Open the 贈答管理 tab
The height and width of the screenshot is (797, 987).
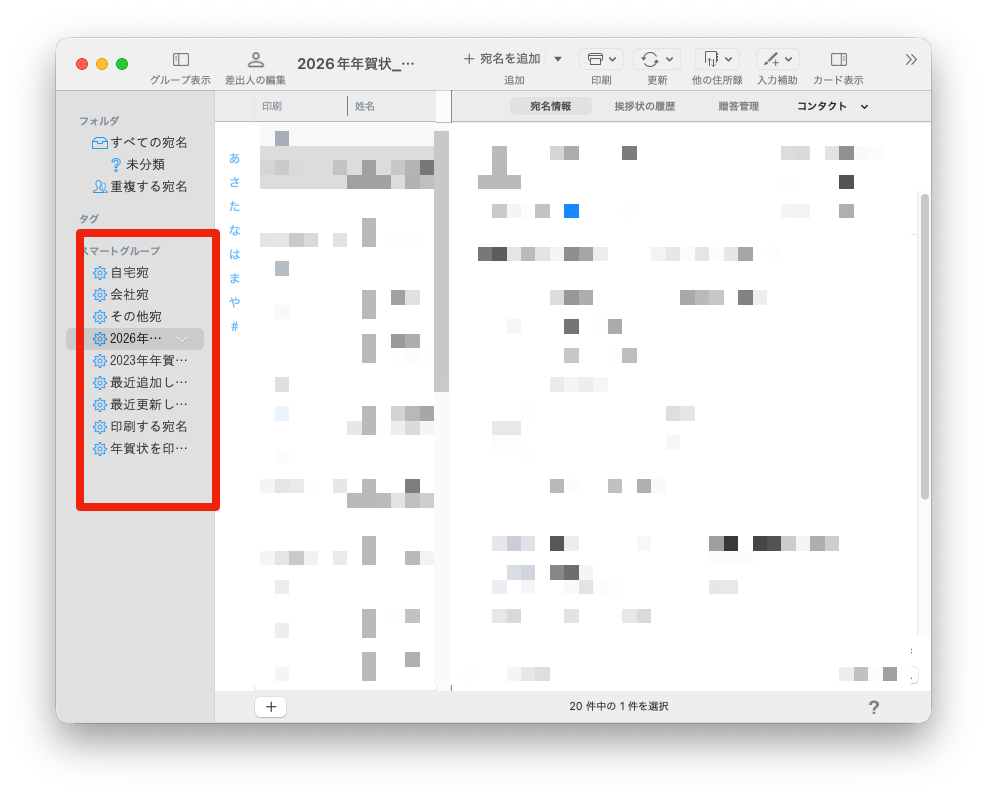(x=738, y=106)
